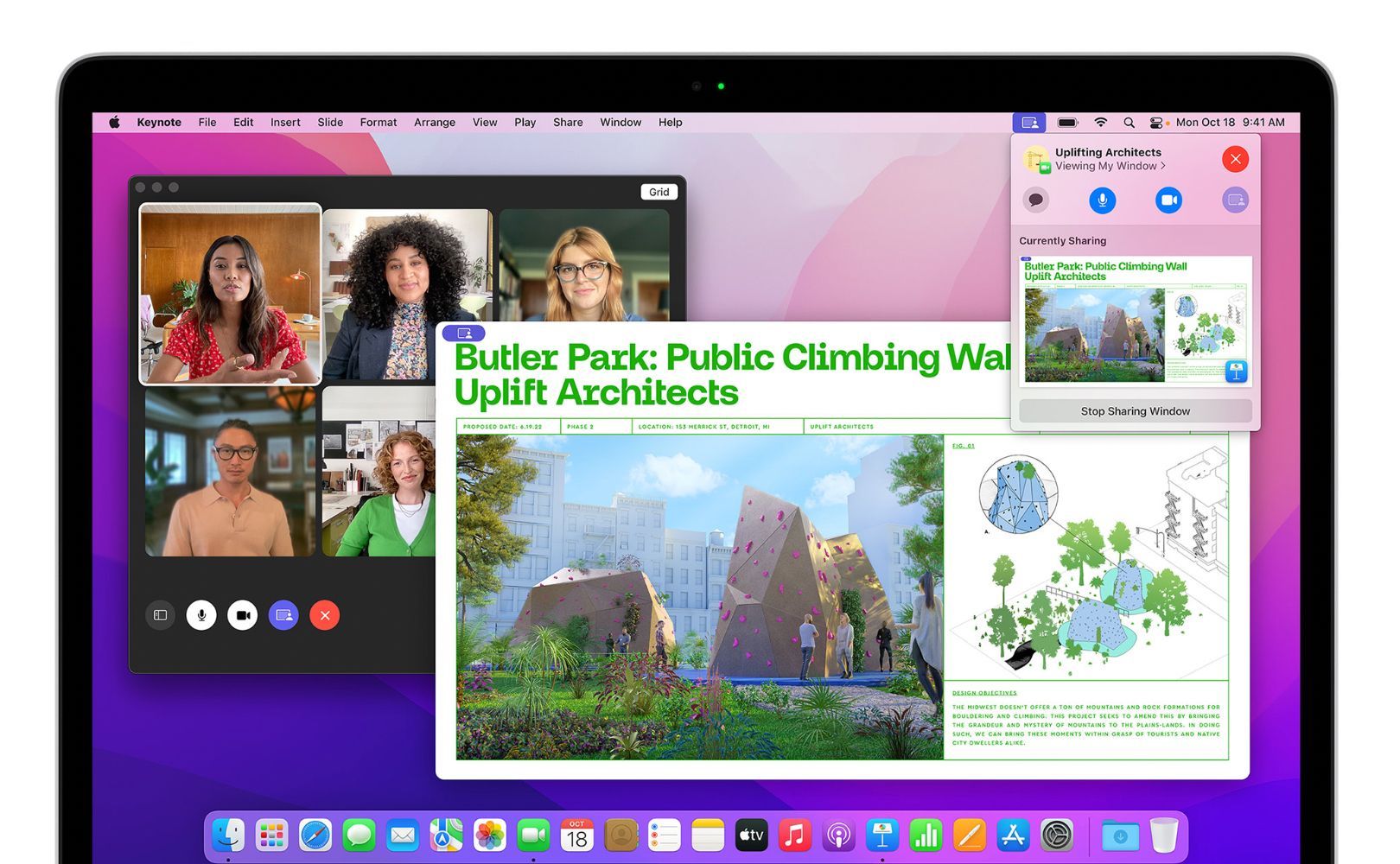The height and width of the screenshot is (864, 1400).
Task: Leave call via red X in sharing panel
Action: tap(1235, 159)
